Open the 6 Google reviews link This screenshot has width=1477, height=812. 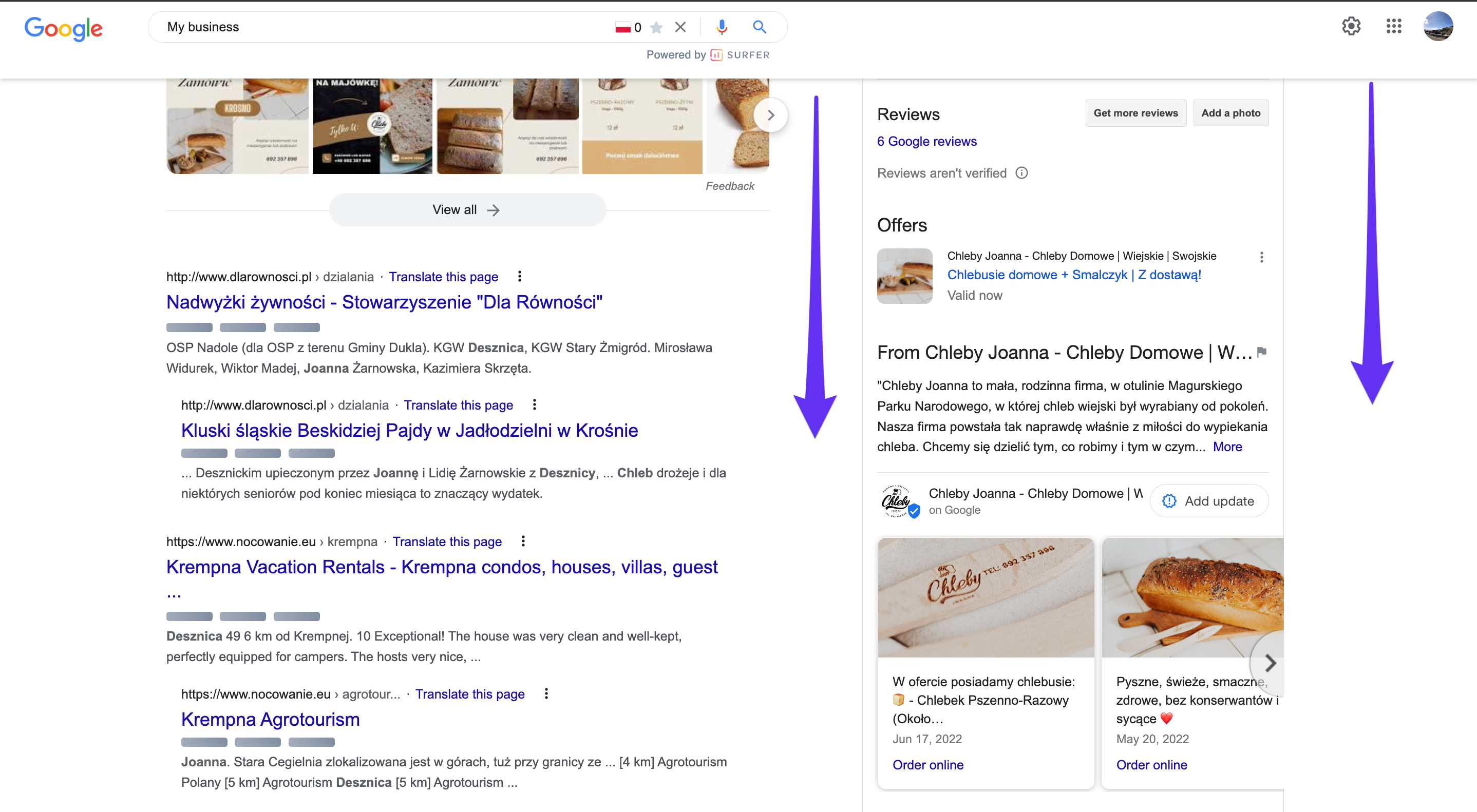pos(926,142)
